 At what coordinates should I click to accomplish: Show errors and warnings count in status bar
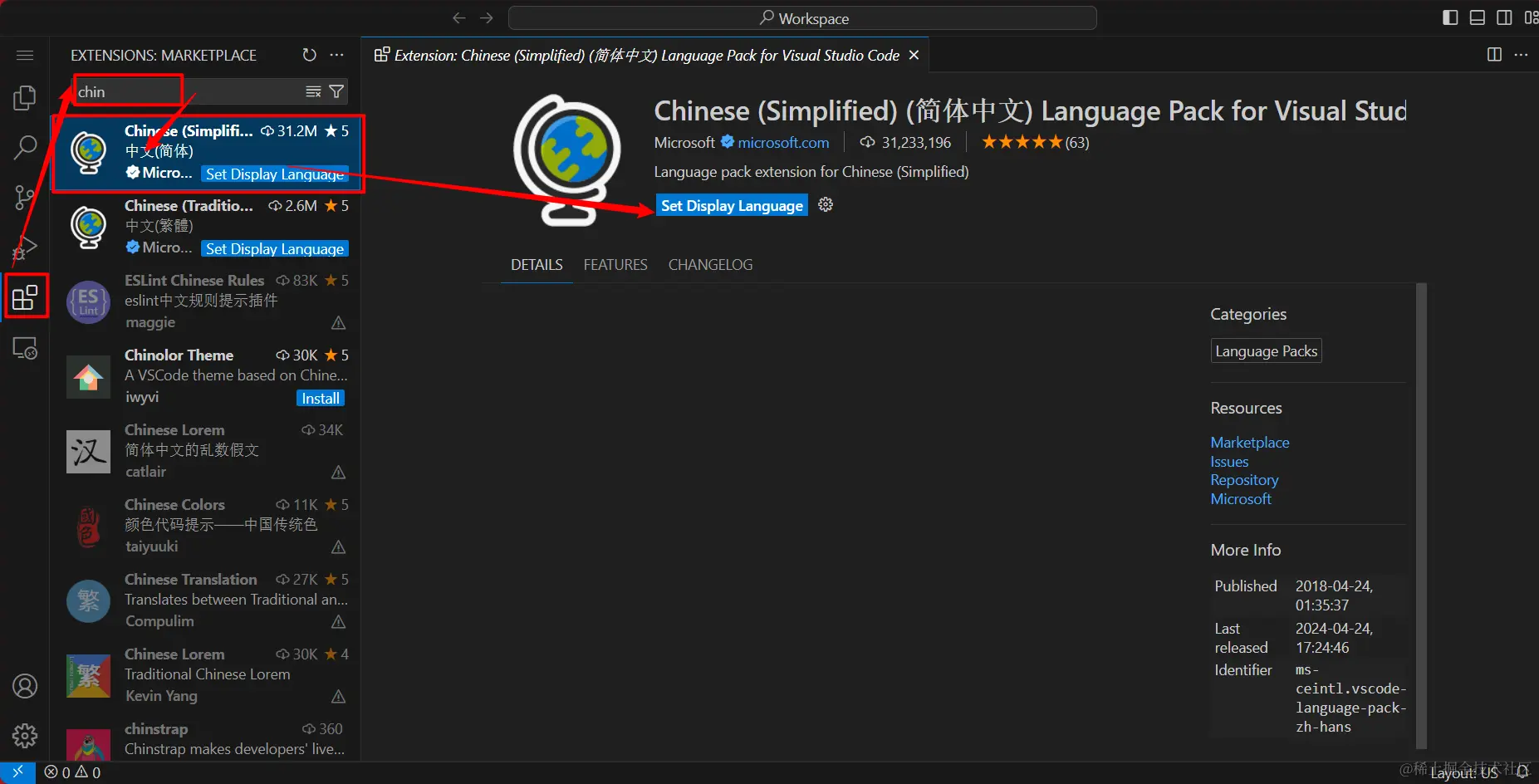click(72, 772)
